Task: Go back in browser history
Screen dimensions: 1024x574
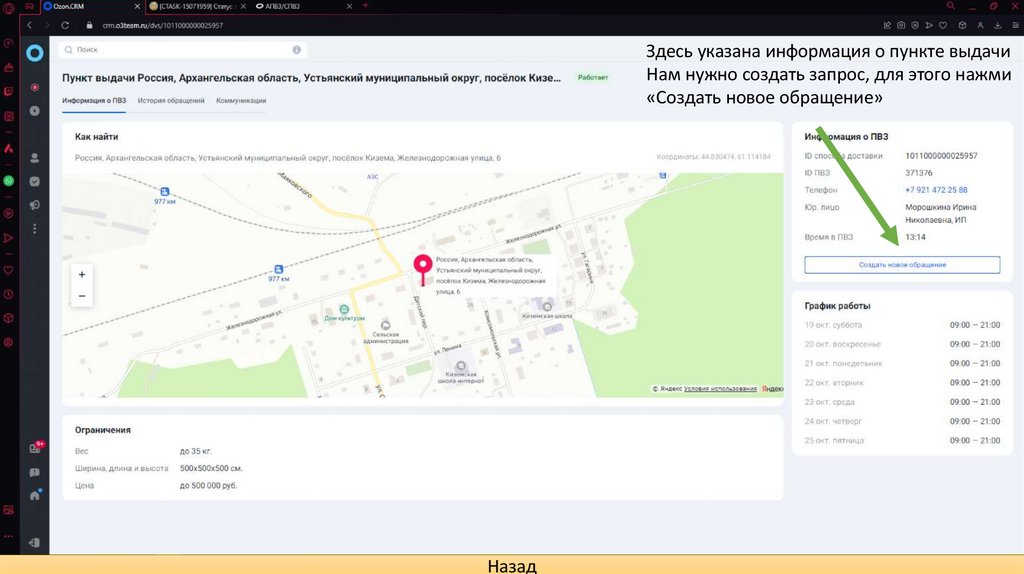Action: click(x=29, y=25)
